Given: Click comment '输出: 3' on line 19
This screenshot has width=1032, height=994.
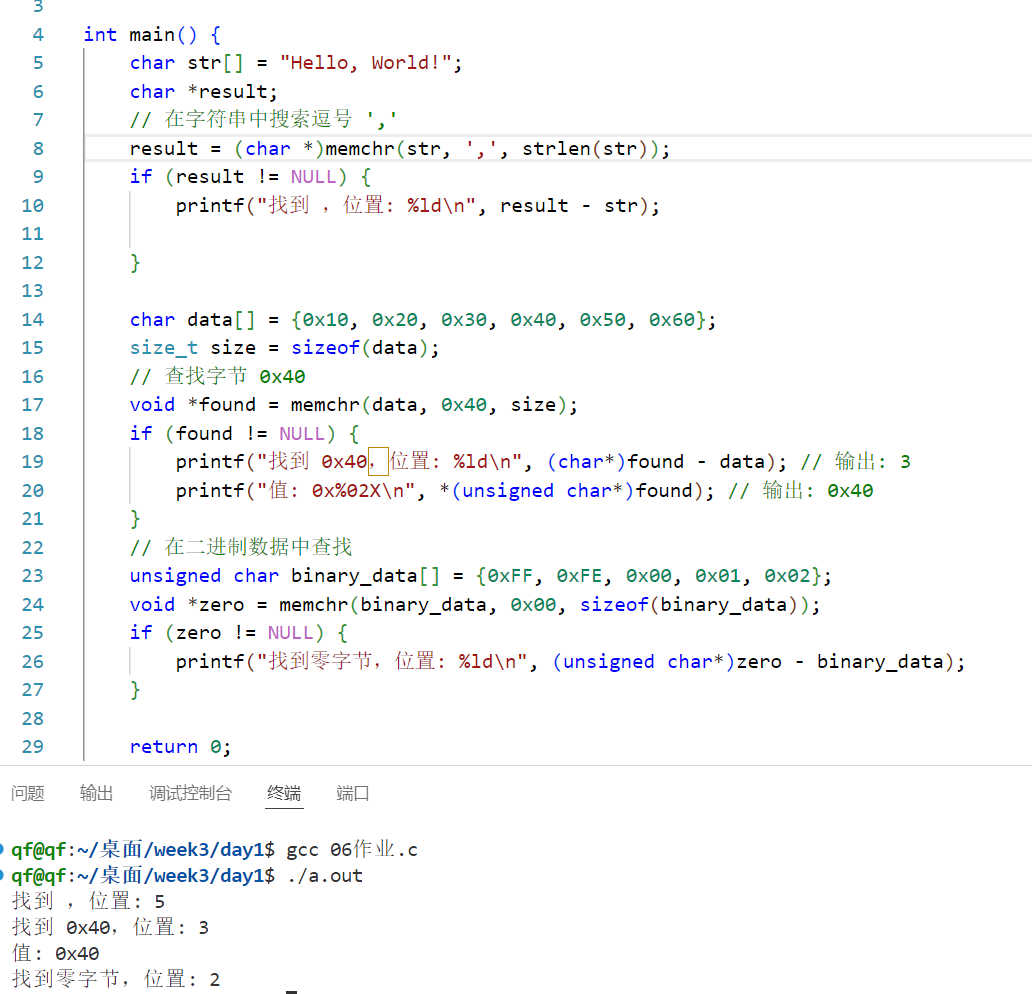Looking at the screenshot, I should point(856,462).
